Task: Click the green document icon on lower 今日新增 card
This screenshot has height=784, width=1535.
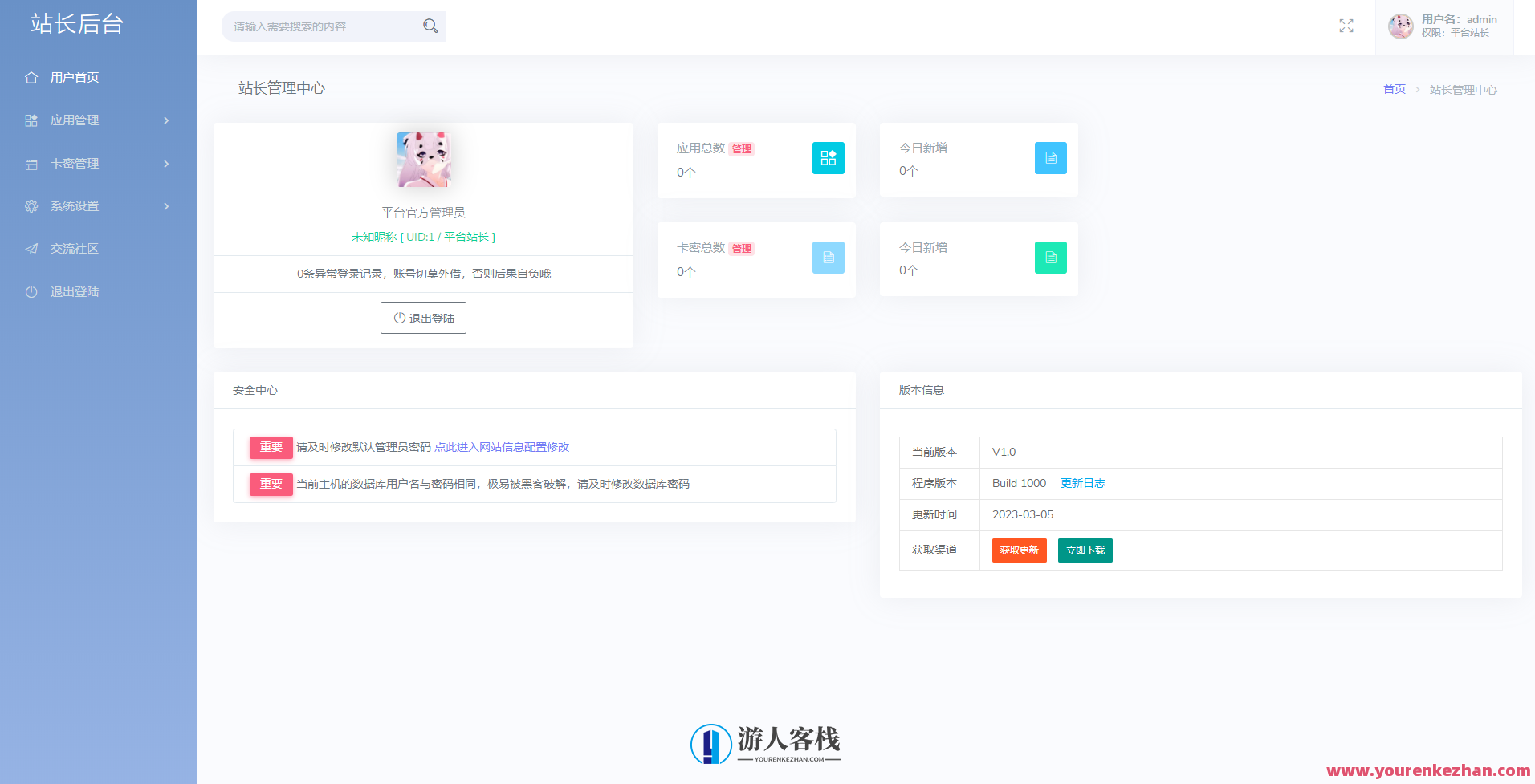Action: tap(1050, 258)
